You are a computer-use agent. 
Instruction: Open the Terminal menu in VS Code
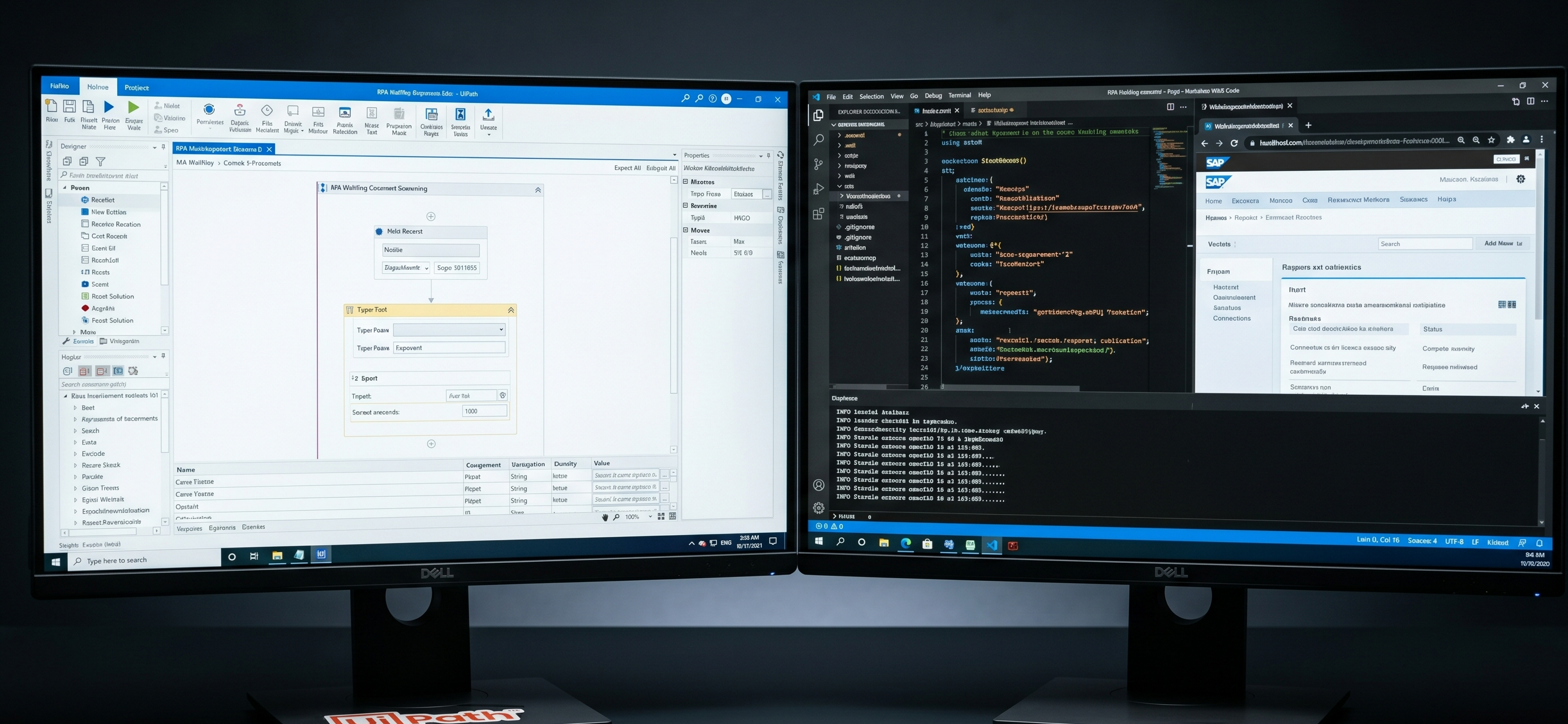pos(959,95)
